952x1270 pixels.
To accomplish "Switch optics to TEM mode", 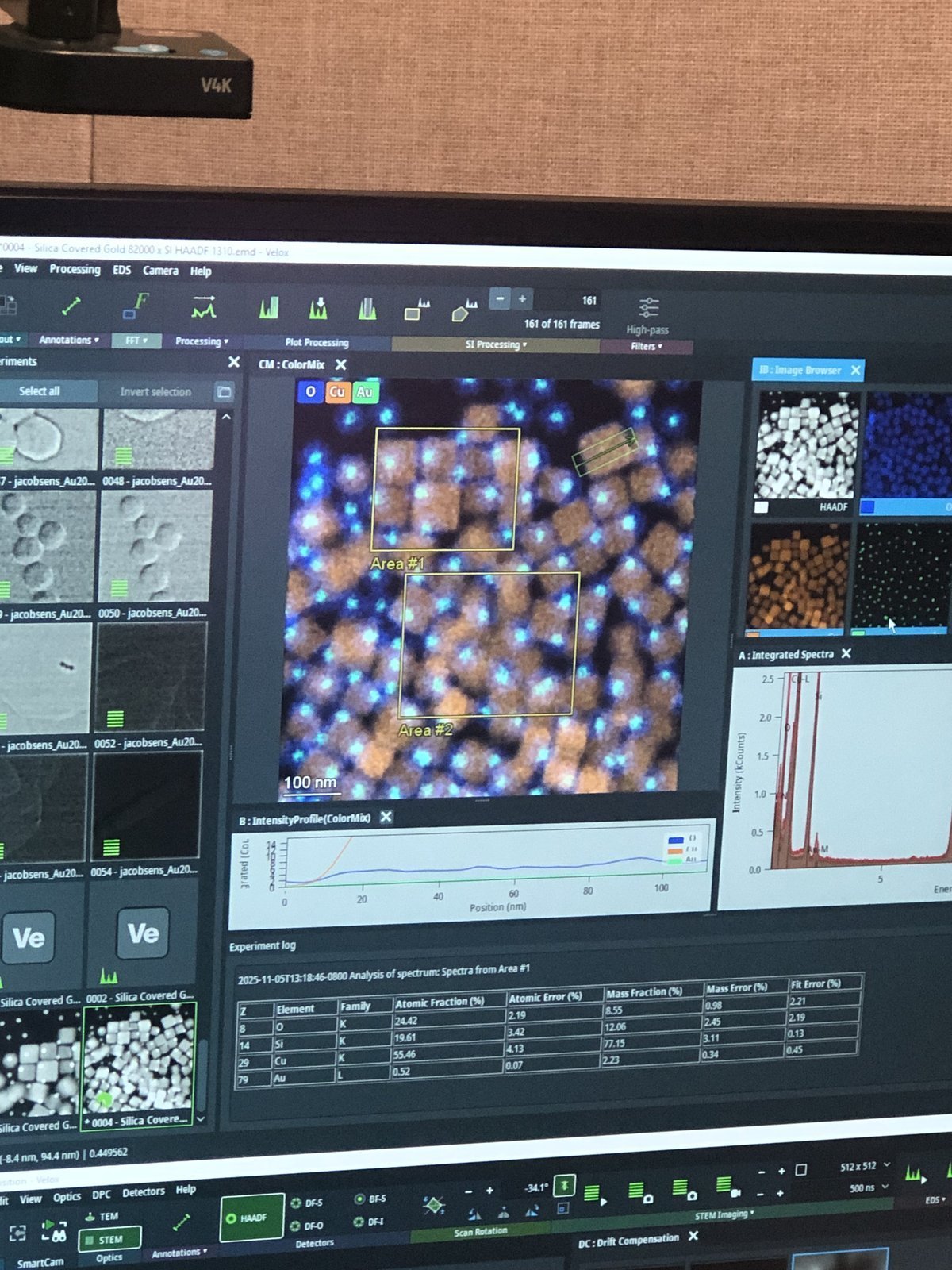I will (102, 1216).
